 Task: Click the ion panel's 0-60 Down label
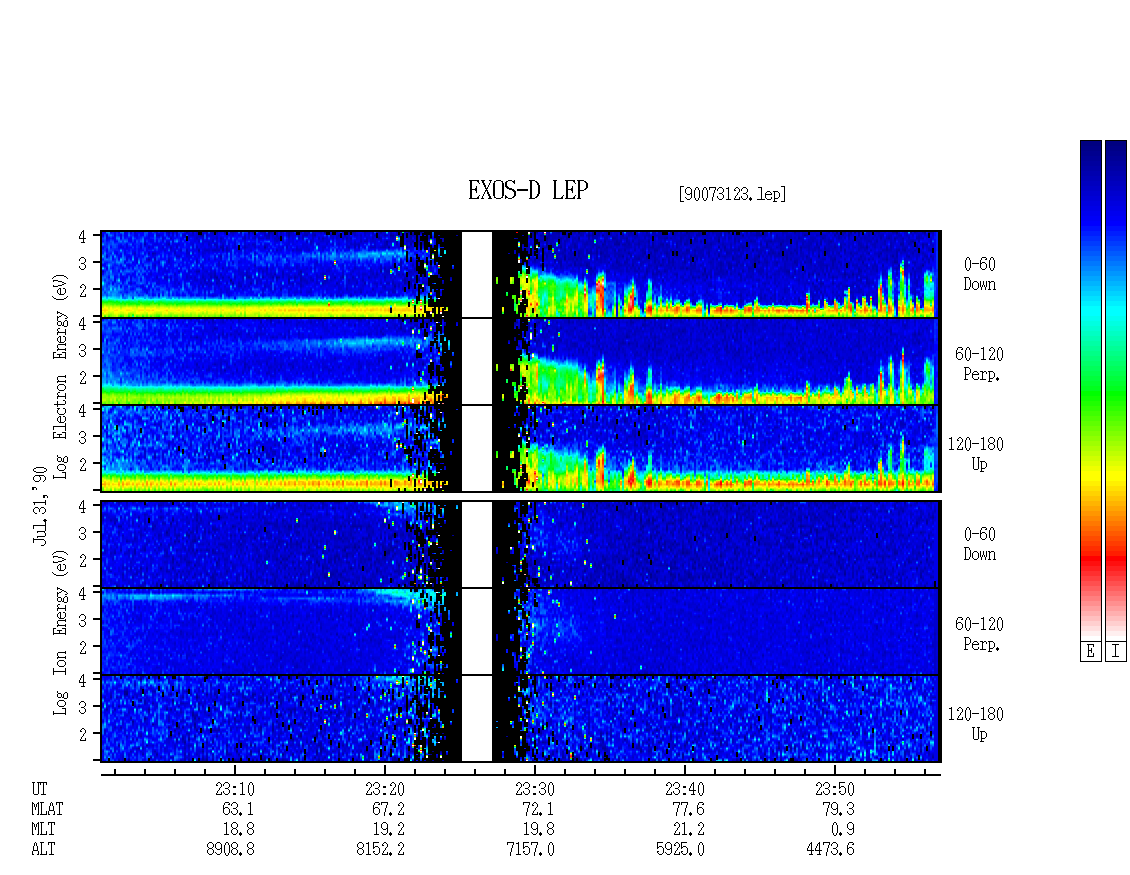click(979, 544)
